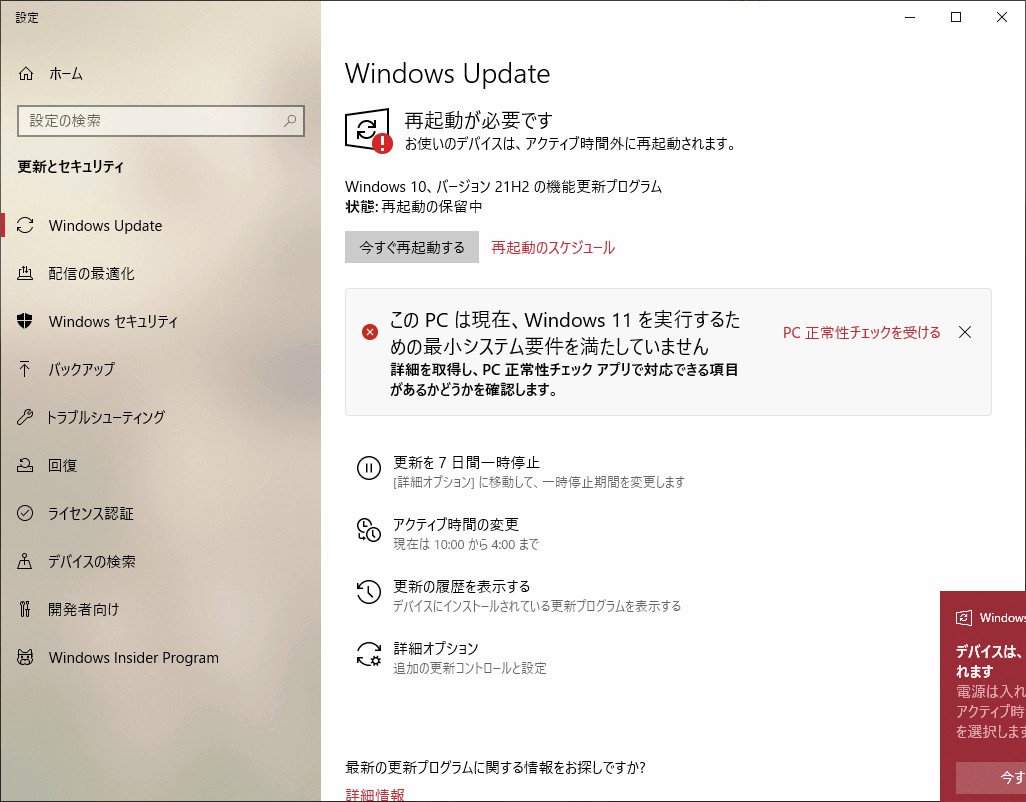This screenshot has width=1026, height=802.
Task: Click the 現在は 10:00 から 4:00 まで text
Action: pyautogui.click(x=466, y=544)
